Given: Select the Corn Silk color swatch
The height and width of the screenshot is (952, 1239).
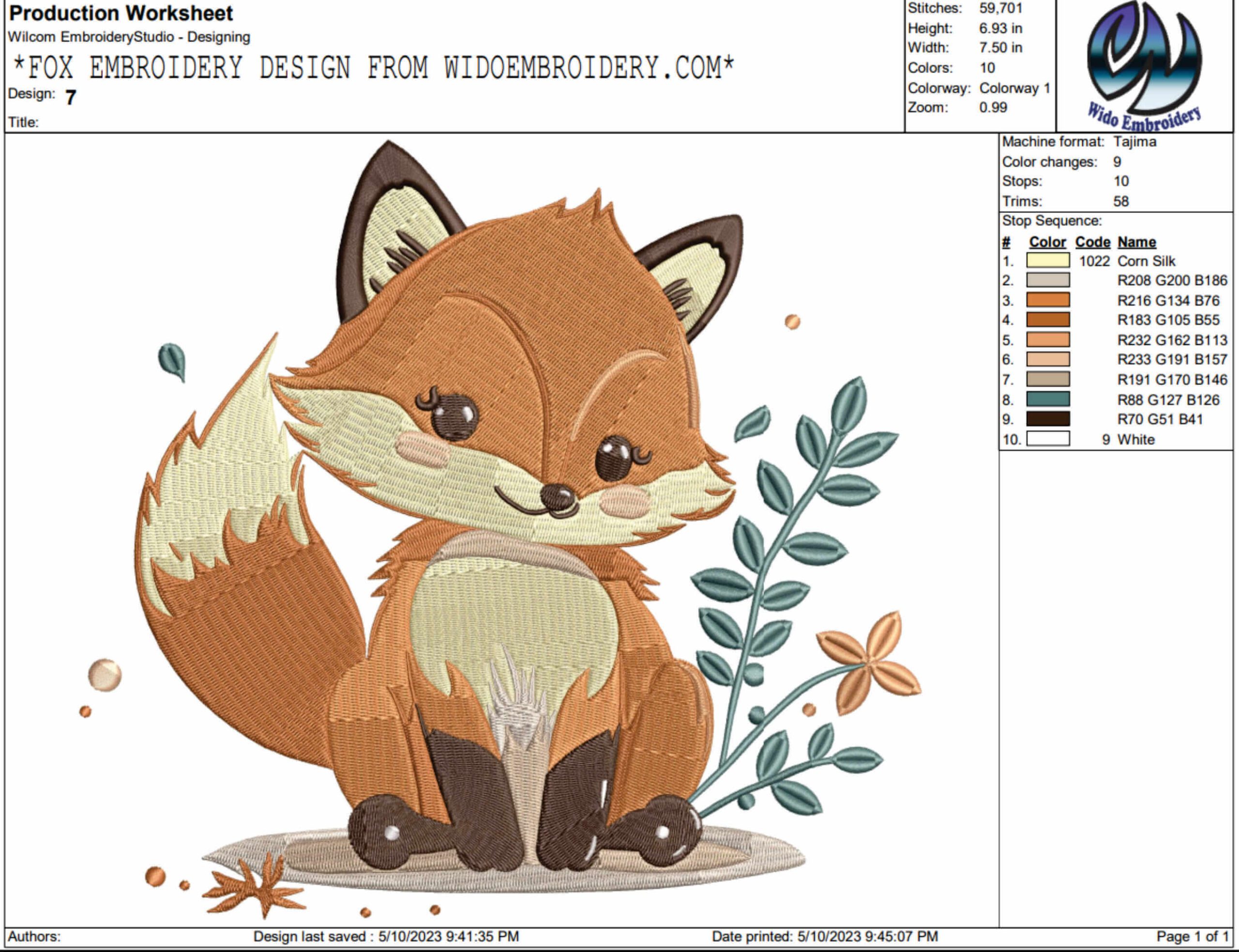Looking at the screenshot, I should point(1047,261).
